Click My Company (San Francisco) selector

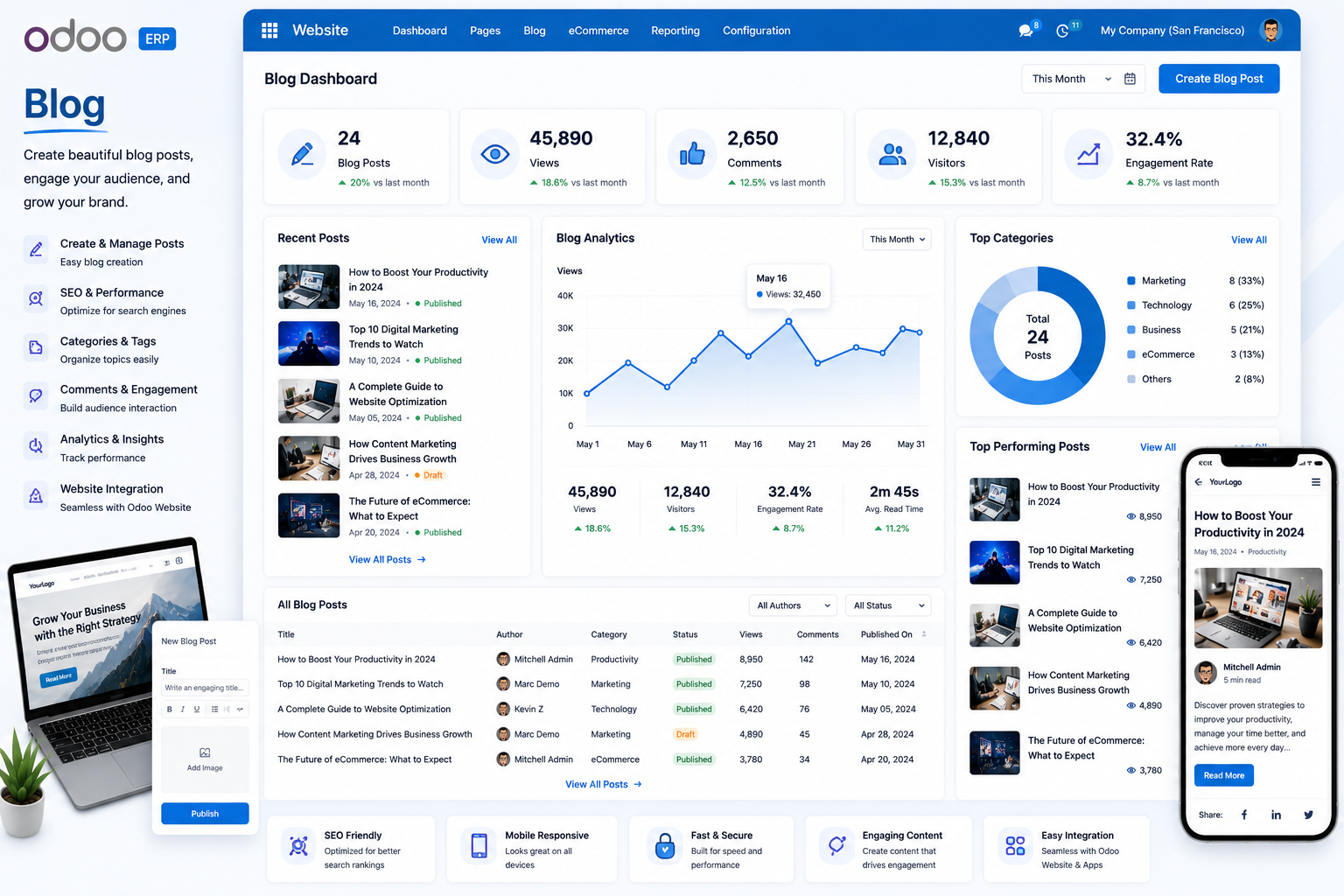(1172, 31)
